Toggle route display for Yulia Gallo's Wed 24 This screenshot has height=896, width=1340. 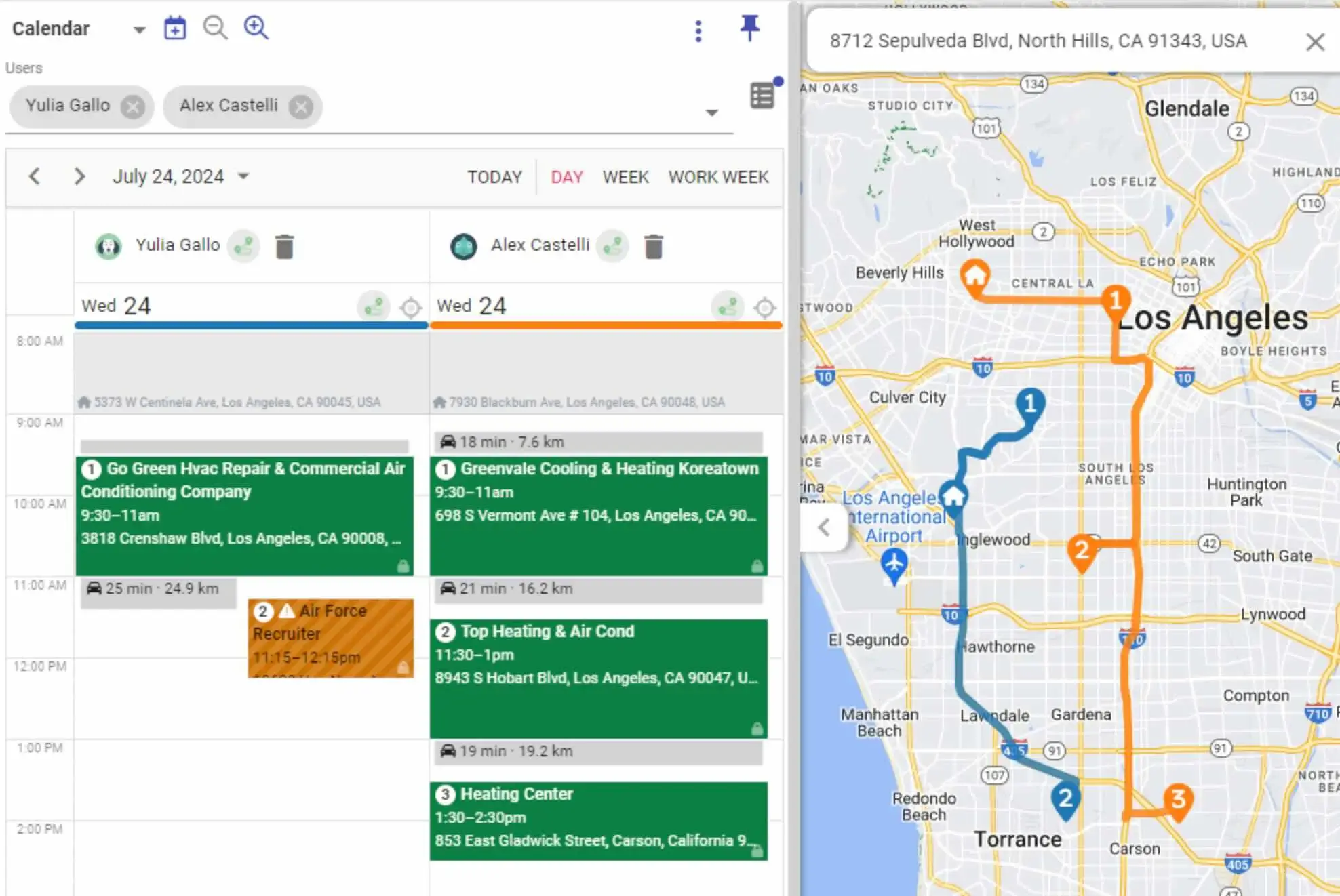click(374, 307)
